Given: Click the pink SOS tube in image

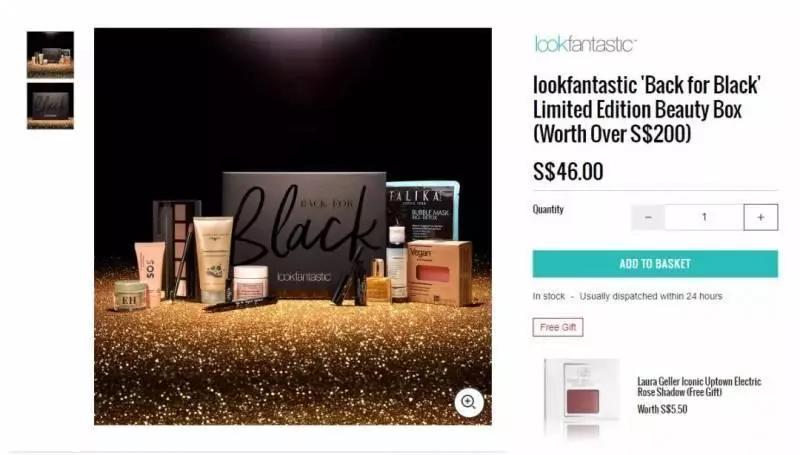Looking at the screenshot, I should pos(150,268).
